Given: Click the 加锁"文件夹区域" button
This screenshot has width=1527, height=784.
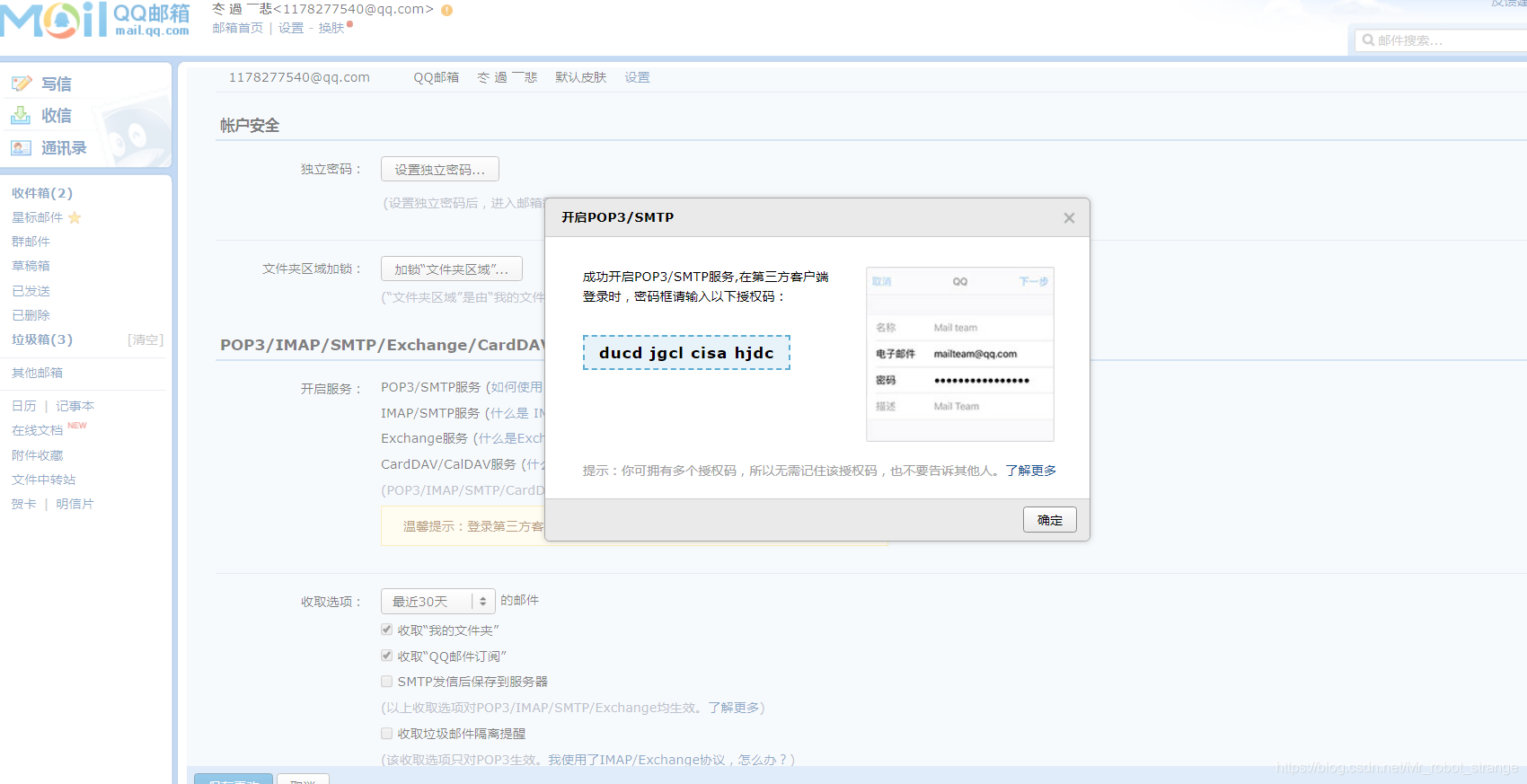Looking at the screenshot, I should (x=451, y=269).
